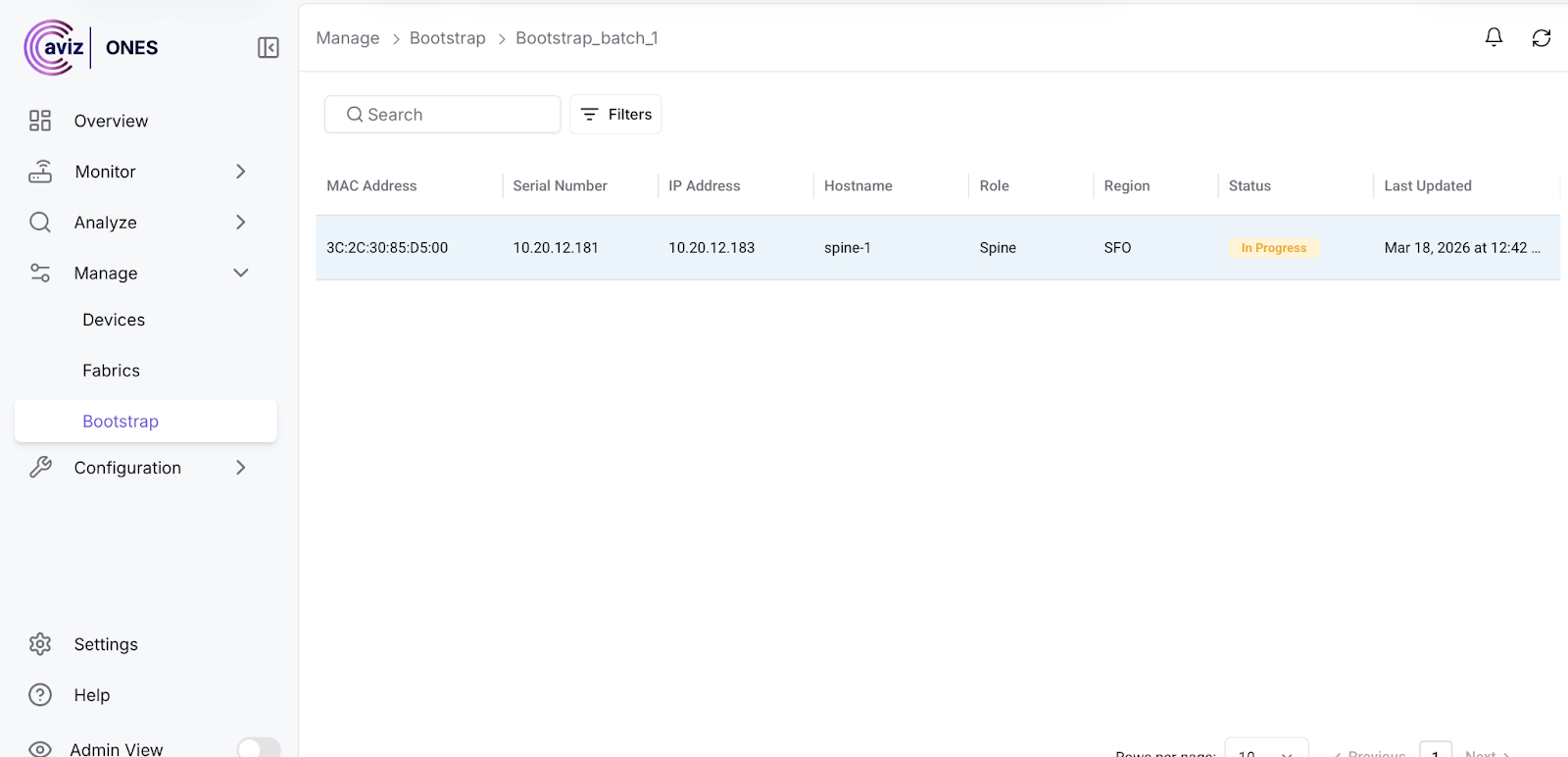Expand the Configuration submenu chevron
1568x757 pixels.
[240, 468]
